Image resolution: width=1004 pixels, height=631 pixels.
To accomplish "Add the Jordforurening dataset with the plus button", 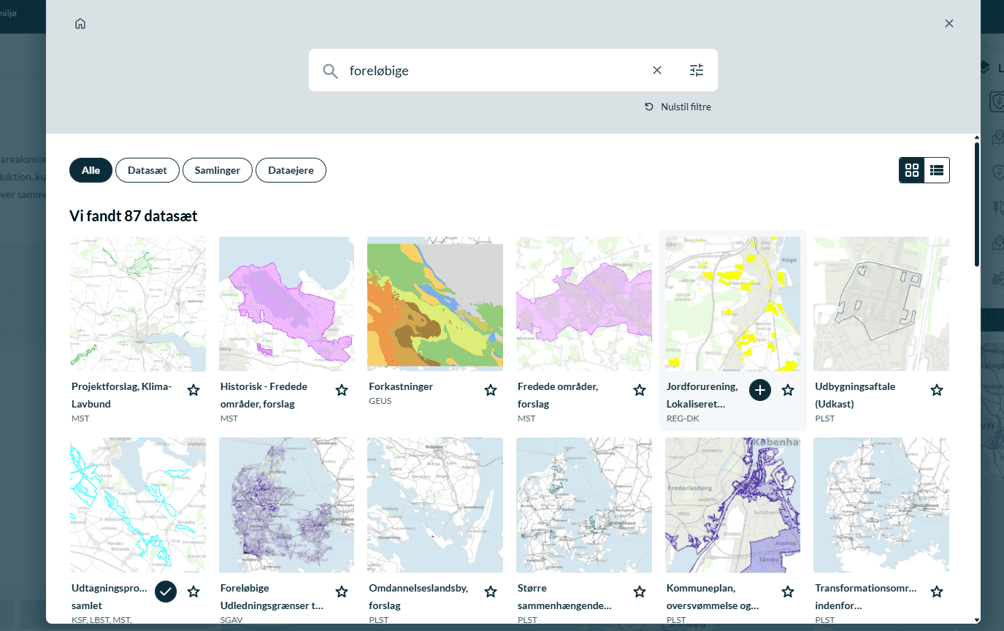I will click(x=760, y=390).
